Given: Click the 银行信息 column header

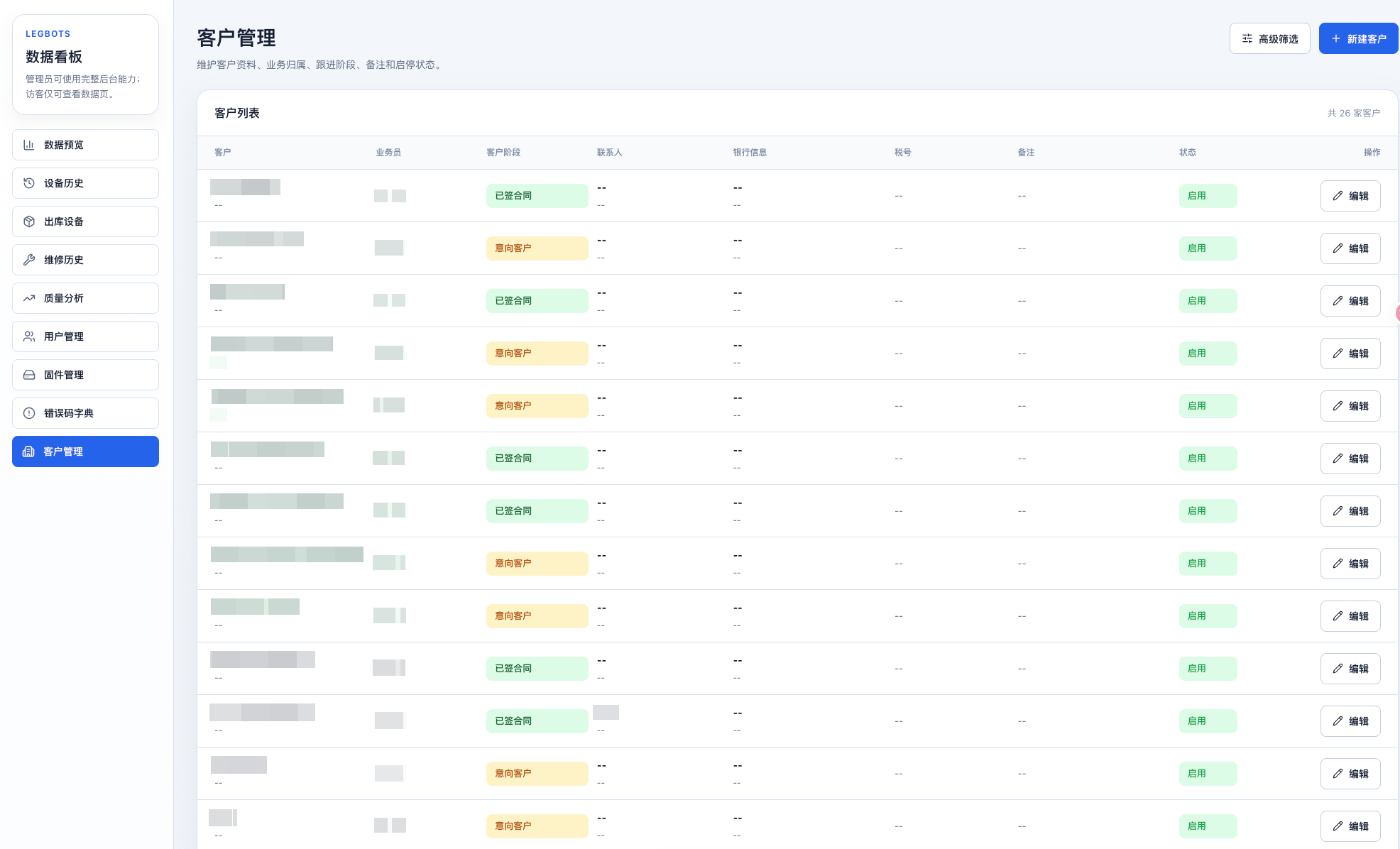Looking at the screenshot, I should [x=750, y=153].
